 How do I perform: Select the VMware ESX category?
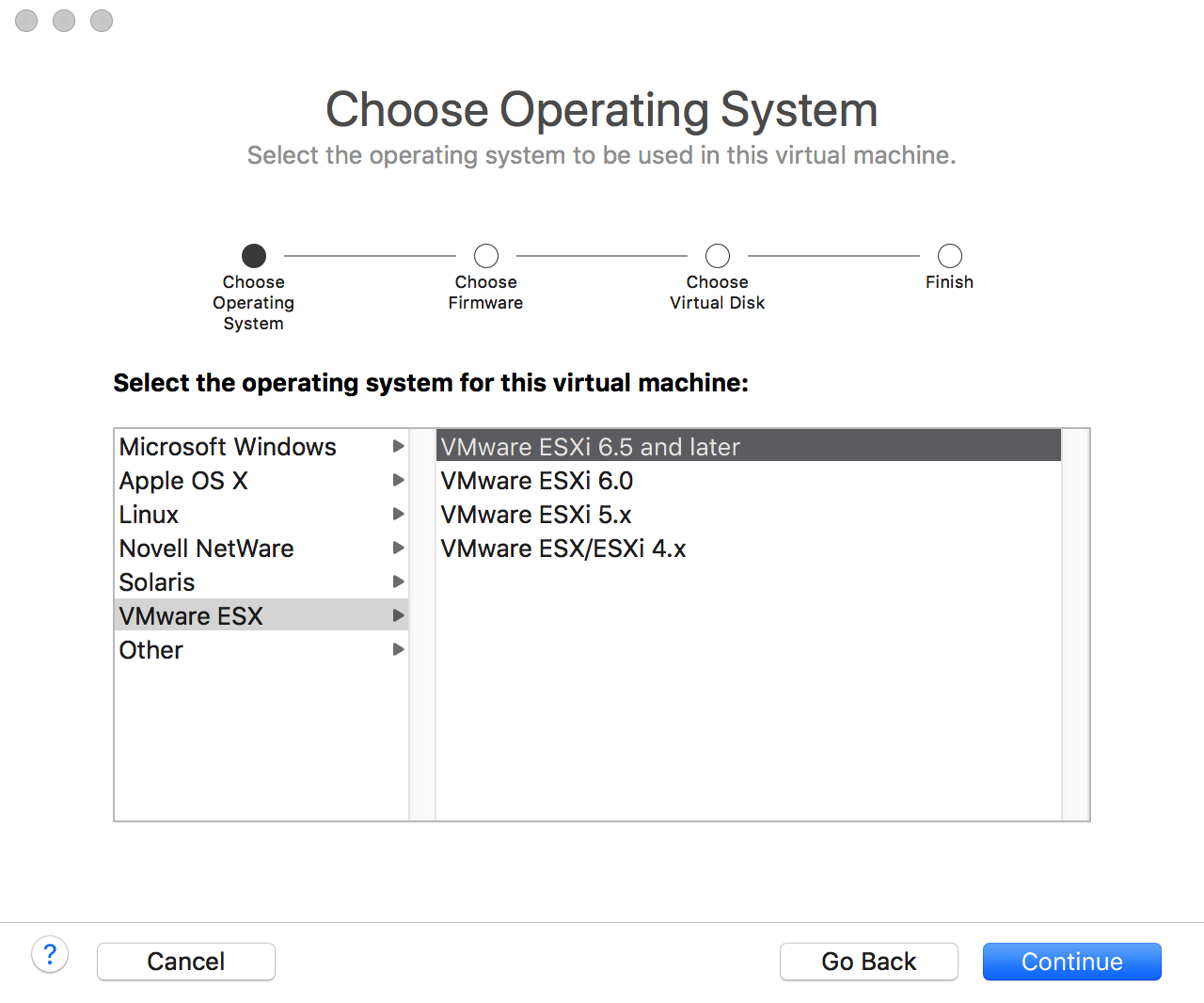(191, 616)
